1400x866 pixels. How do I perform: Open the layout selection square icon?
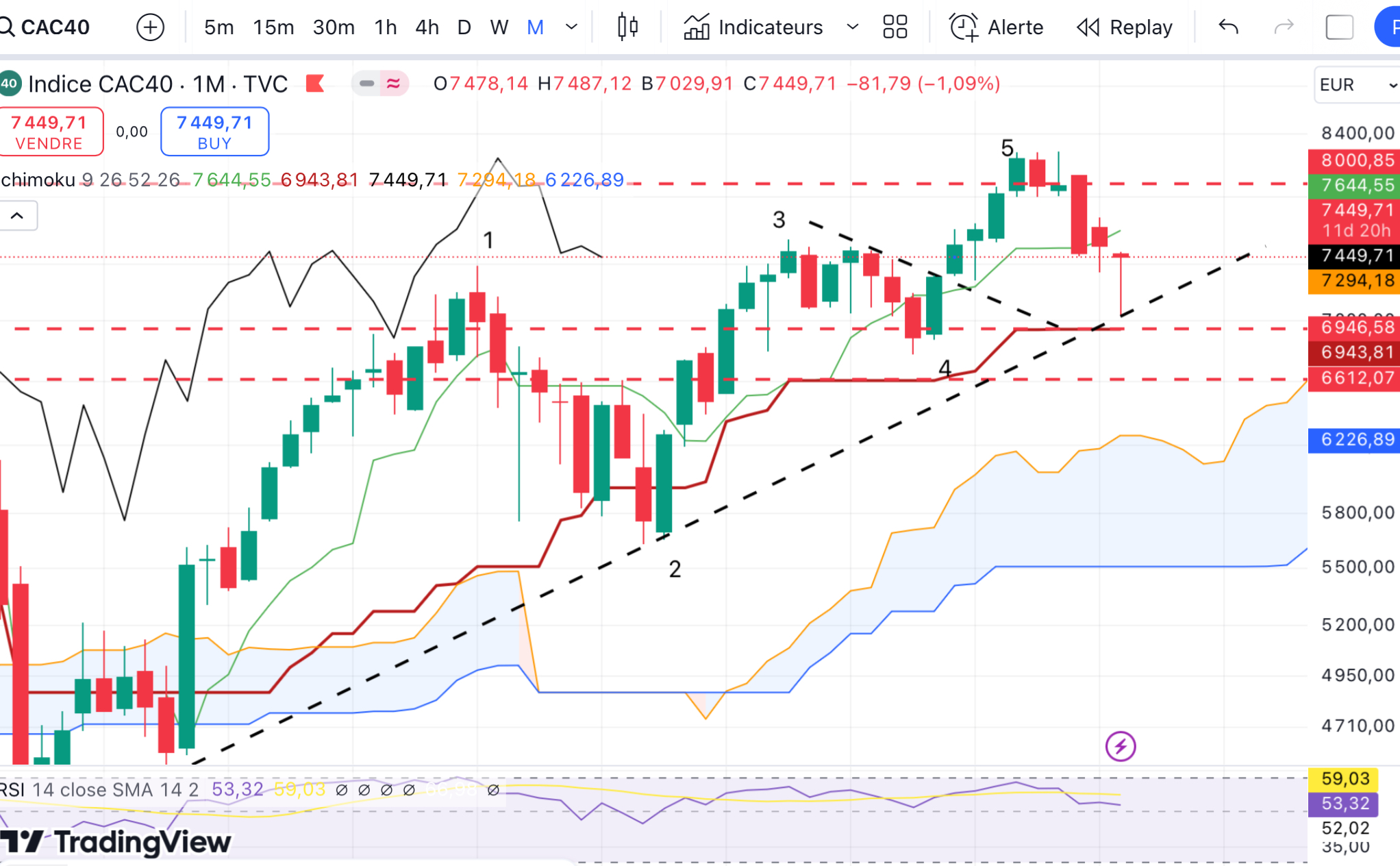(1339, 27)
